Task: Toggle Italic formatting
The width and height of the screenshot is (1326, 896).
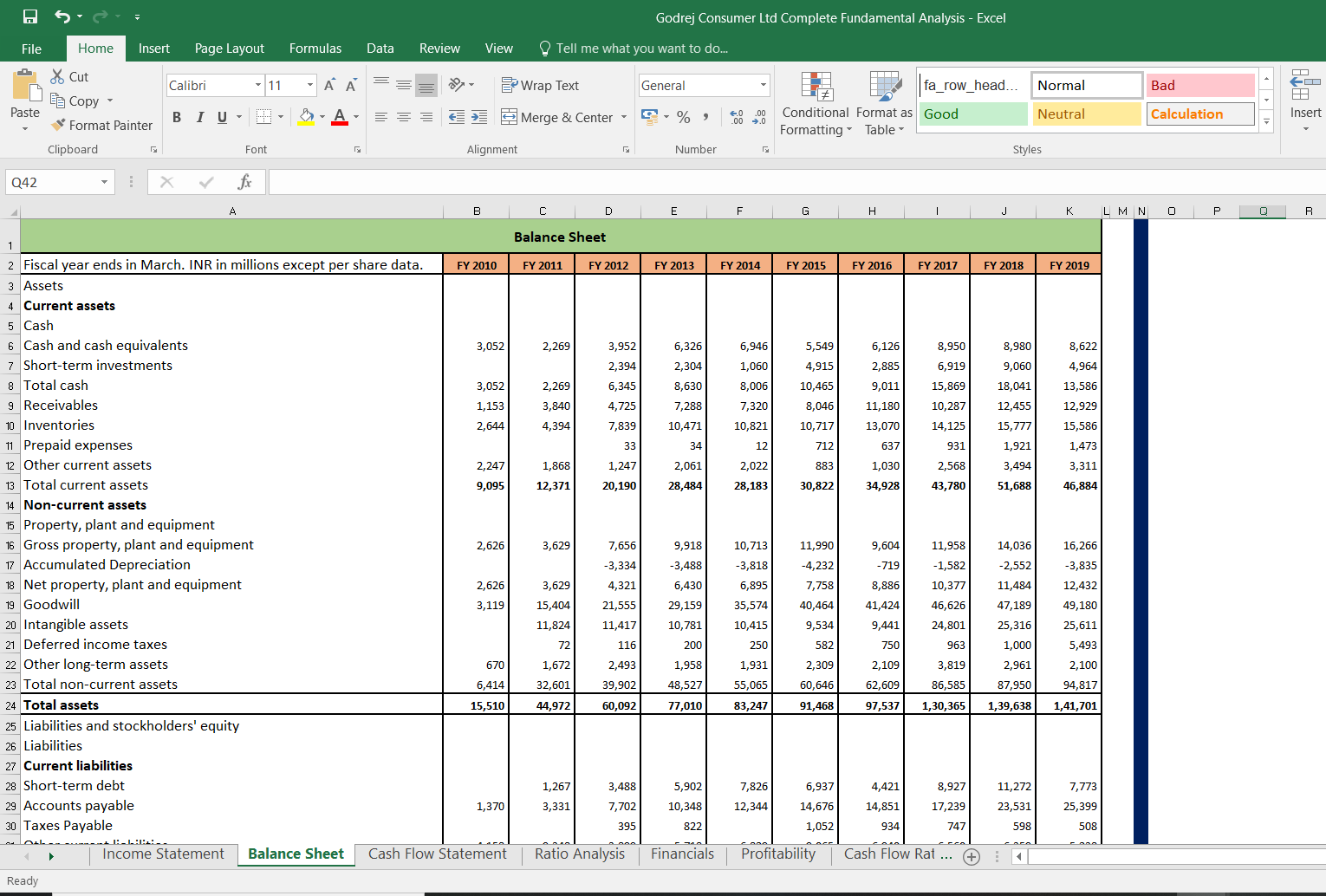Action: (200, 117)
